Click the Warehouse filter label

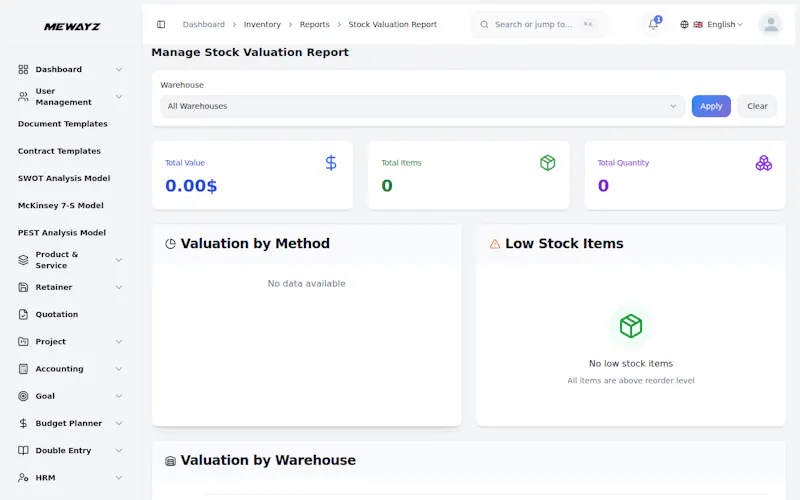(x=182, y=85)
